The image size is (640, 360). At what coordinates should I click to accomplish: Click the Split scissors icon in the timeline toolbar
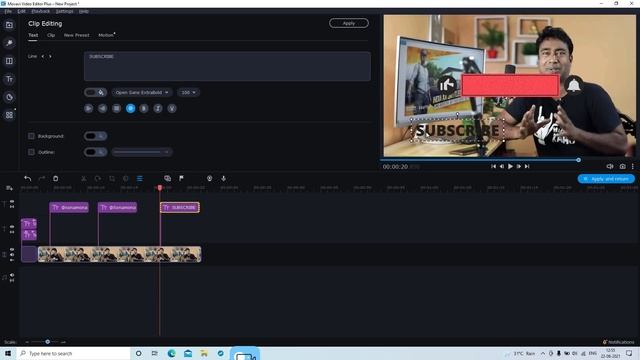pyautogui.click(x=84, y=178)
